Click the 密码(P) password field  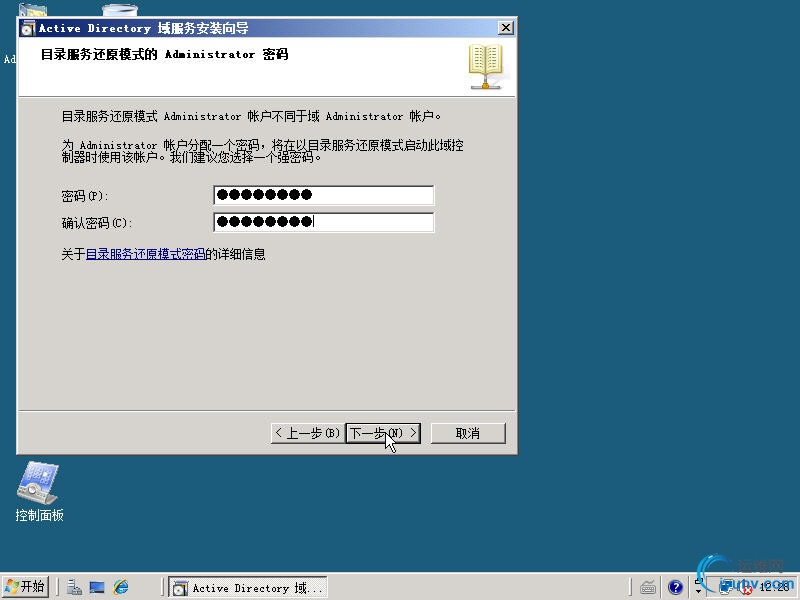coord(323,195)
